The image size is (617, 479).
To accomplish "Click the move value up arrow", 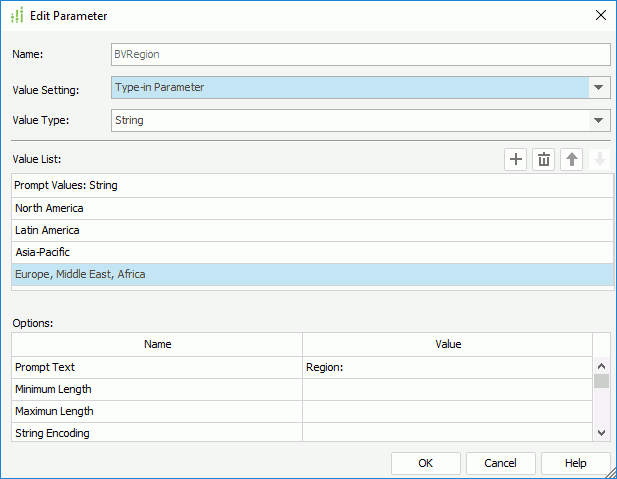I will (x=571, y=160).
